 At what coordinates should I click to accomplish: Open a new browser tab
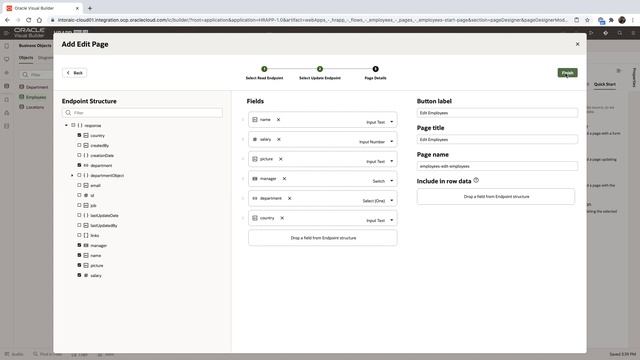point(90,8)
